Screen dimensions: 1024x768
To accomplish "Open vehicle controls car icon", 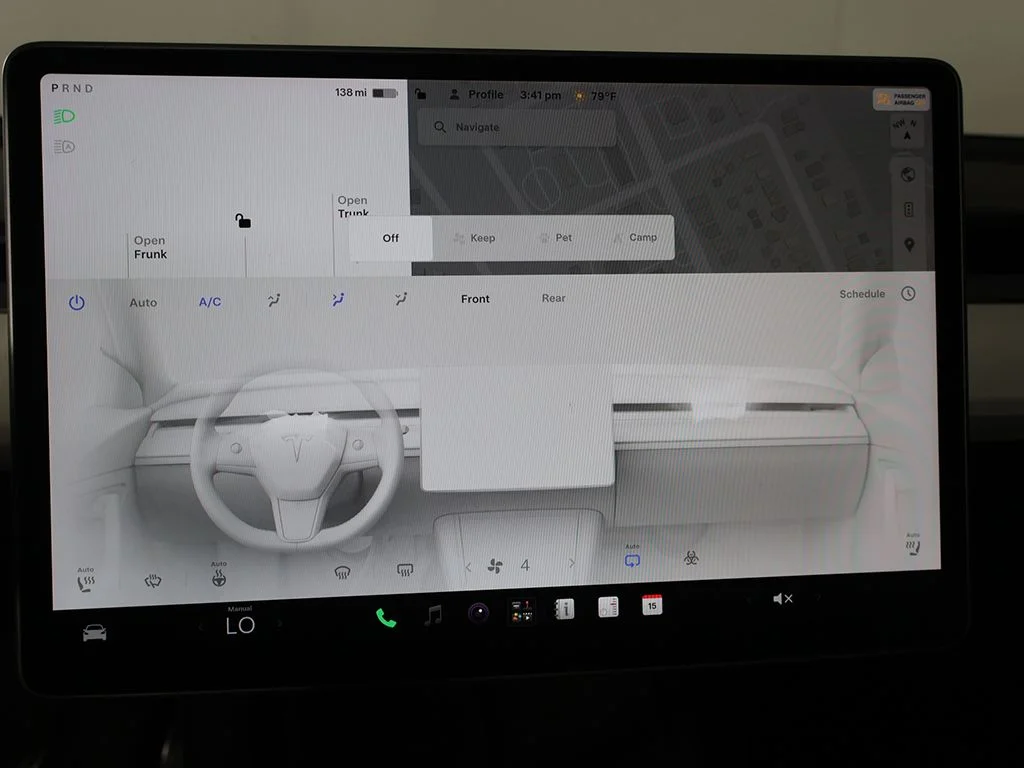I will tap(95, 633).
